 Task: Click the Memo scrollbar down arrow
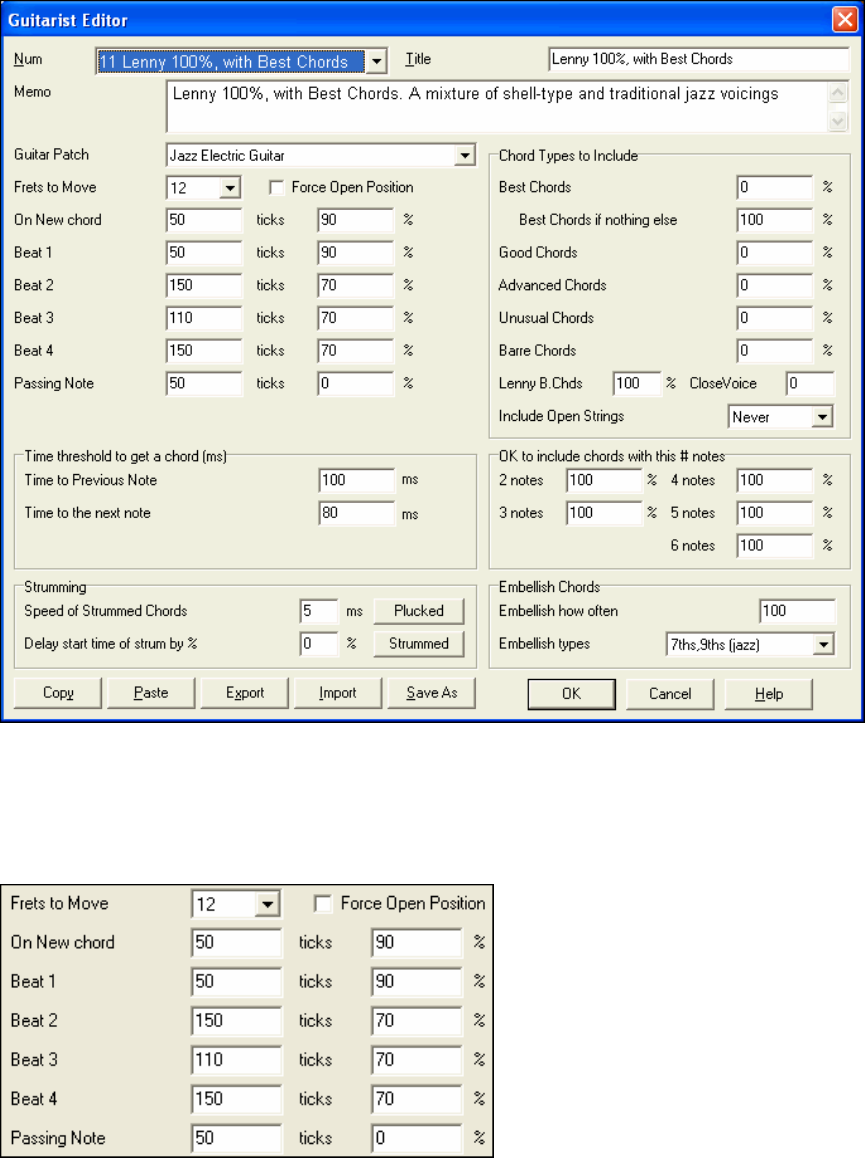click(838, 122)
